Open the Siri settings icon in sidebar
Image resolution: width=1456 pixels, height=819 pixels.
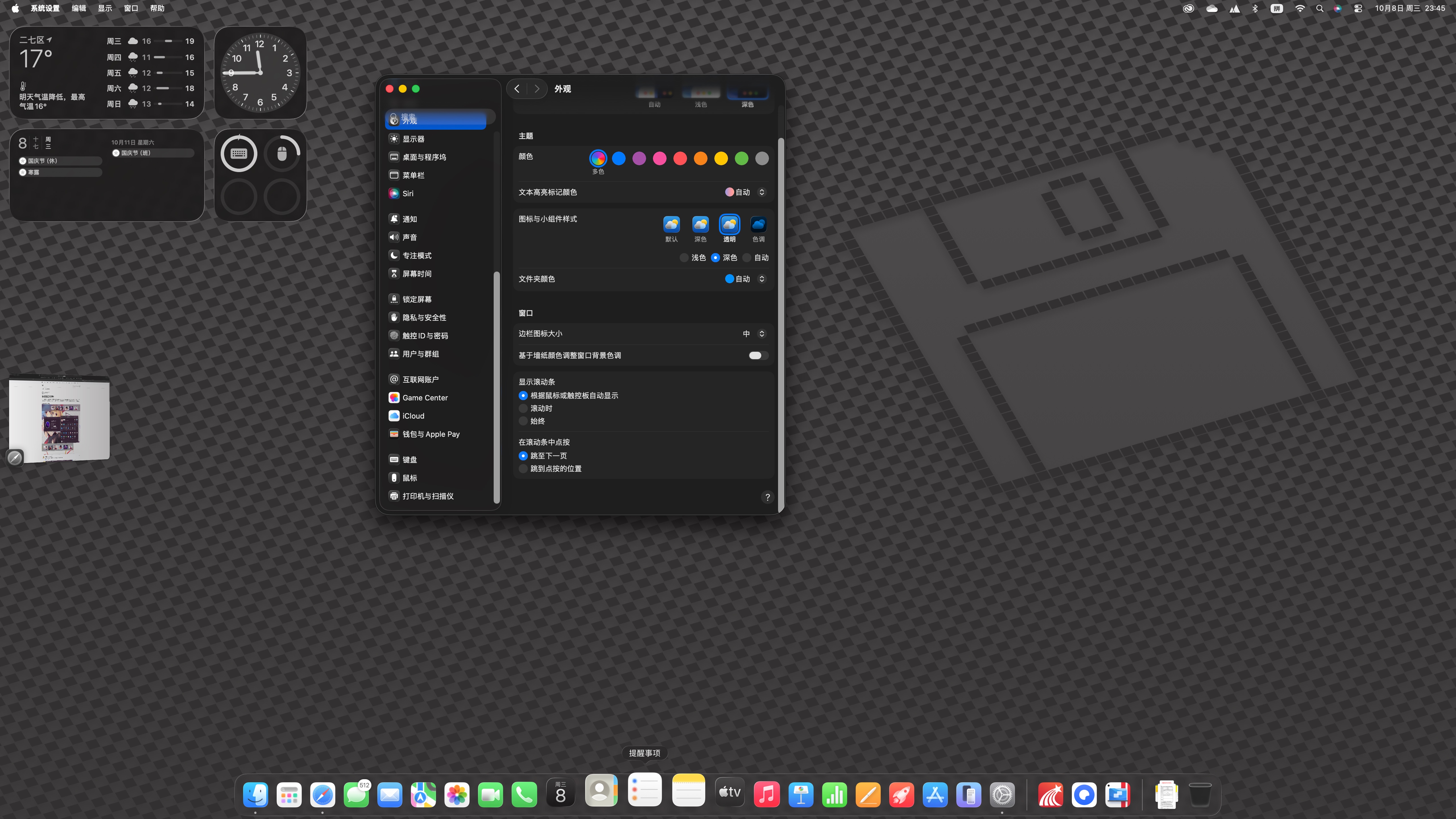click(x=394, y=193)
